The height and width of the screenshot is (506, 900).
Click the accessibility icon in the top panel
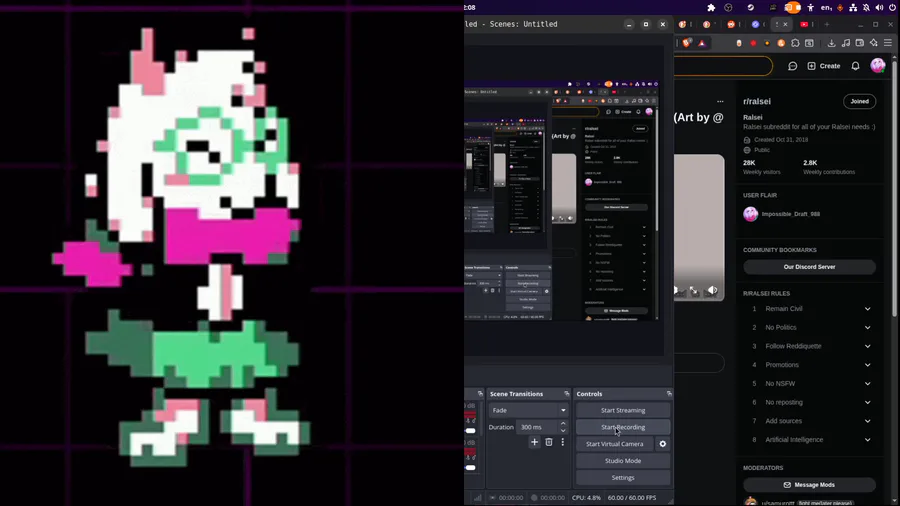810,7
